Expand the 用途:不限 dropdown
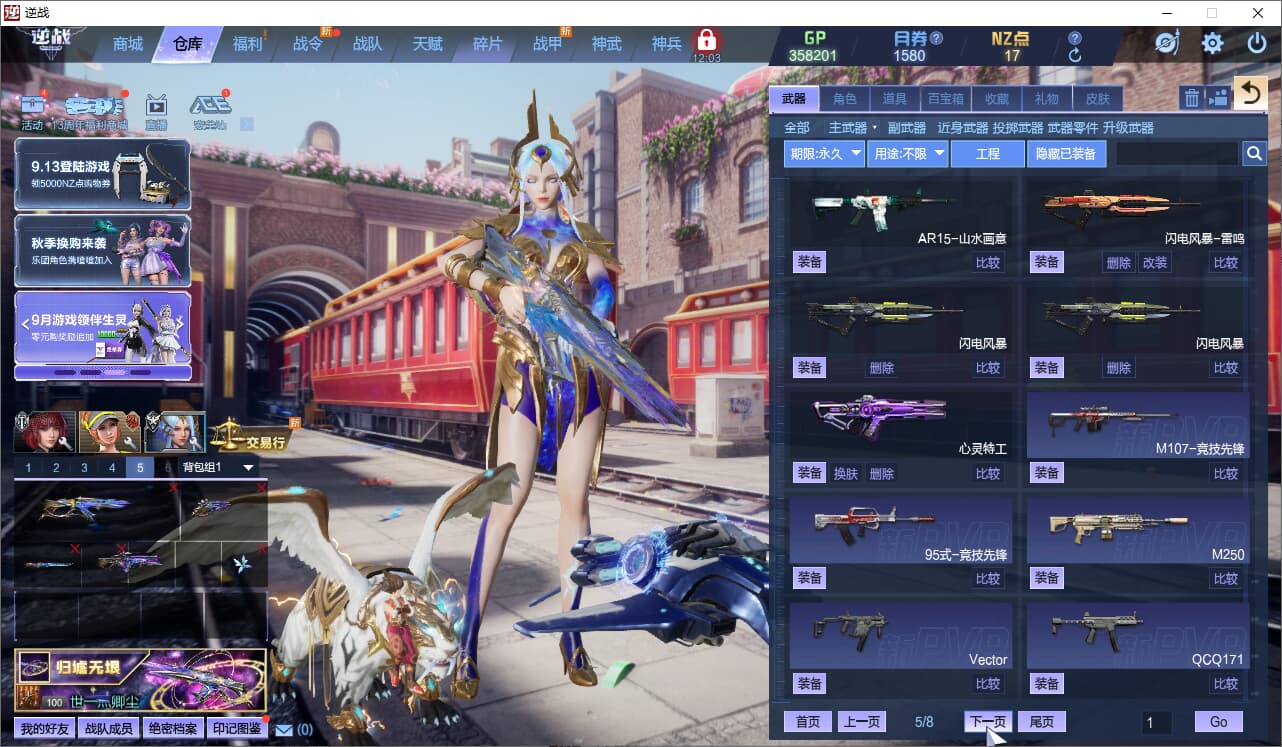The image size is (1282, 747). point(908,154)
